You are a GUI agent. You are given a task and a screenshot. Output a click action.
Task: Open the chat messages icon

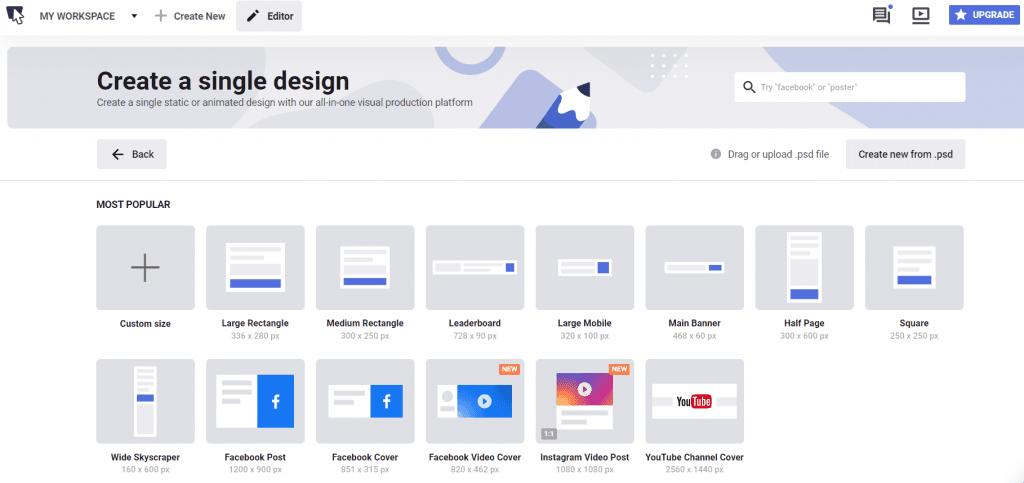coord(881,15)
